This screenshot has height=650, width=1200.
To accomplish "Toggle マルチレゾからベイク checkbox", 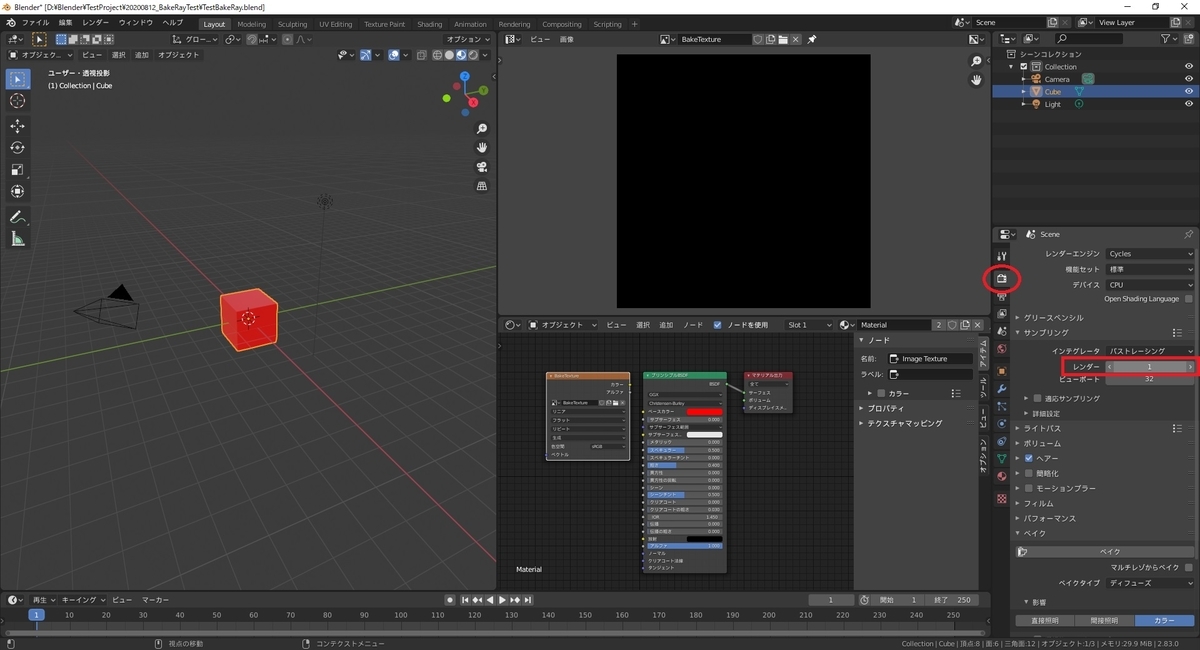I will pyautogui.click(x=1188, y=567).
